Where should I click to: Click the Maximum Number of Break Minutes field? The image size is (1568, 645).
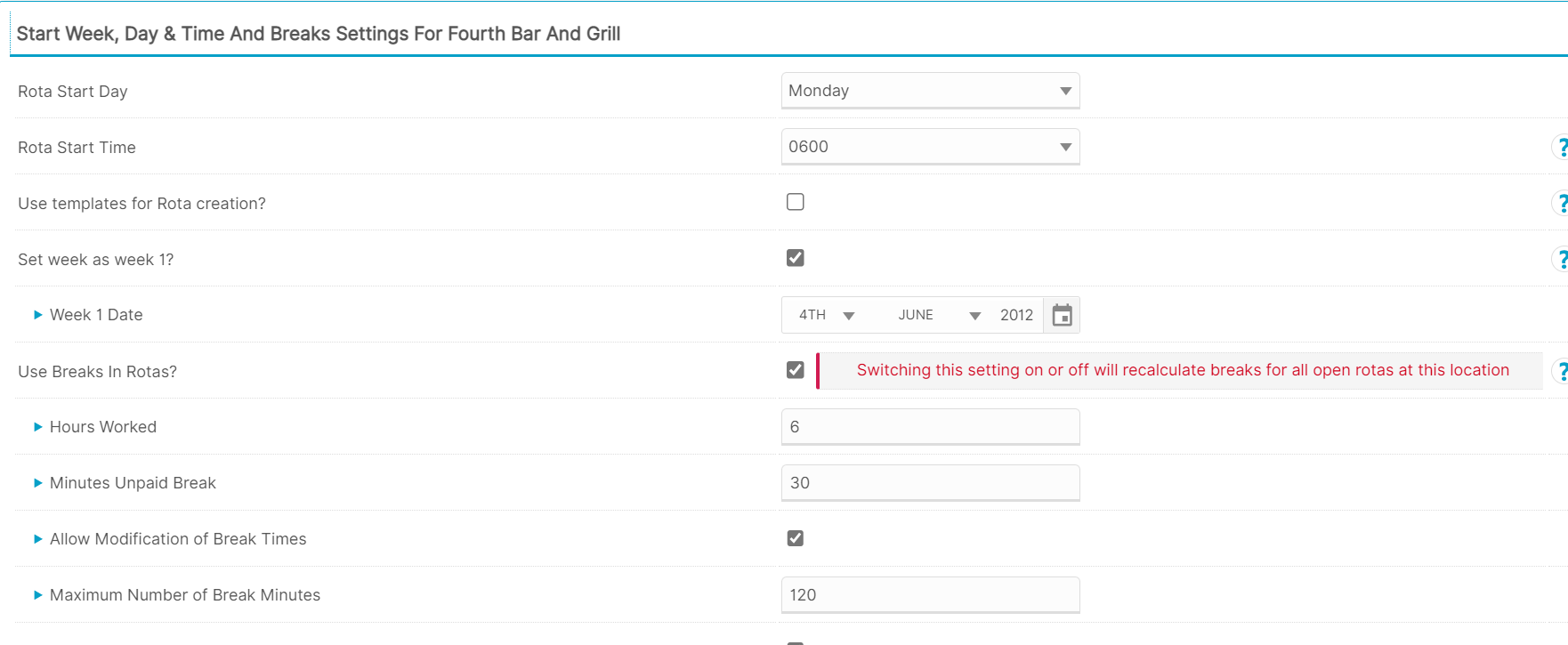pyautogui.click(x=930, y=595)
